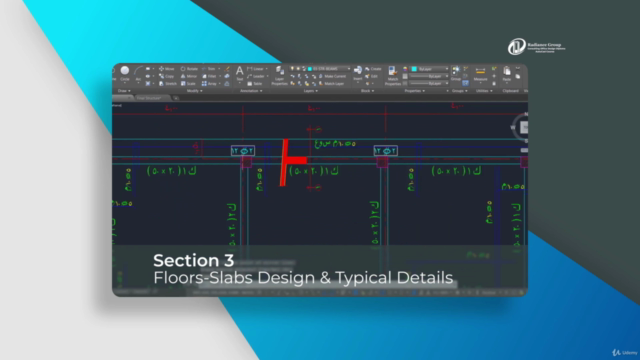Expand the Draw panel
640x360 pixels.
coord(124,91)
